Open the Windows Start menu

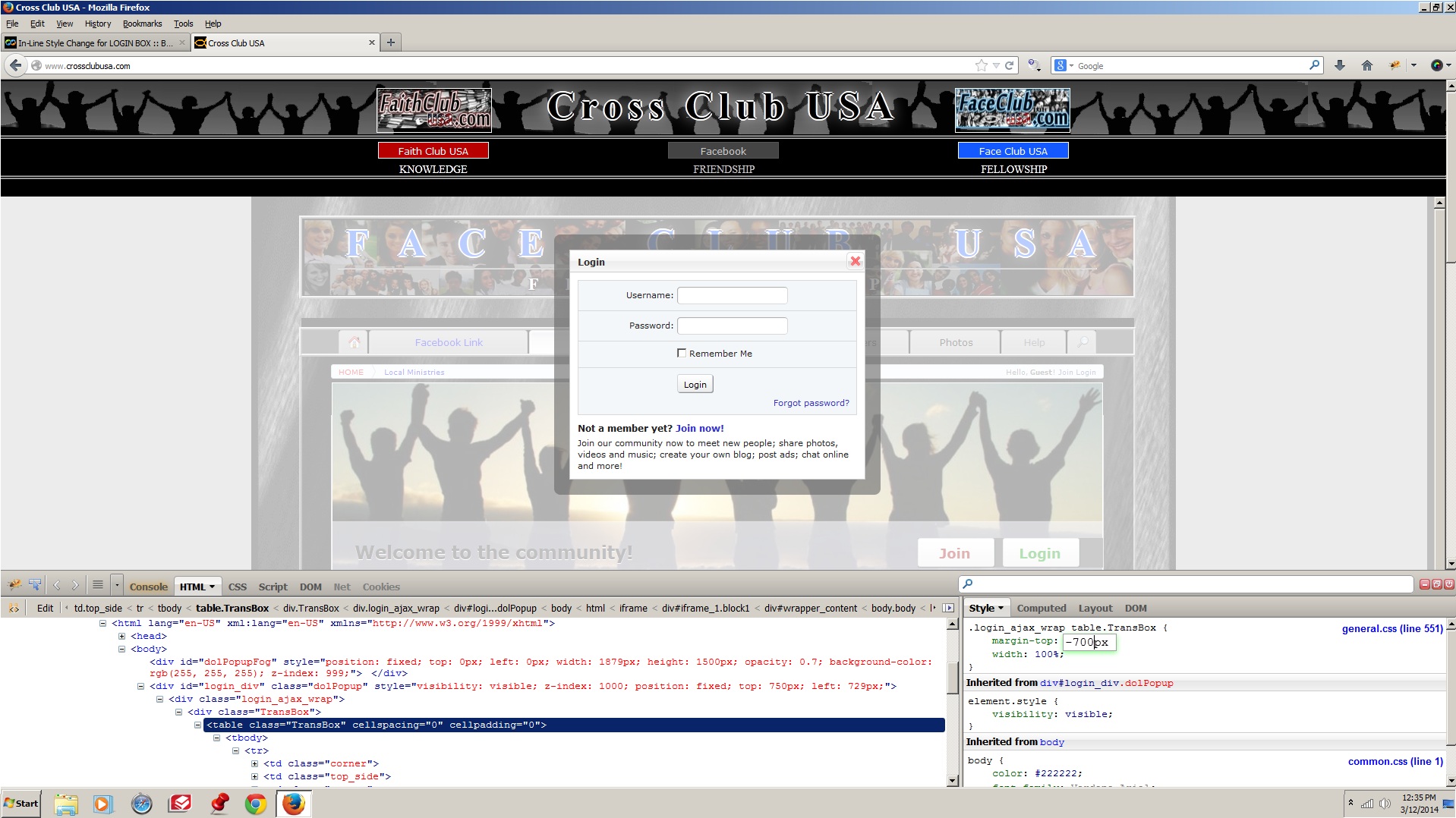(x=21, y=804)
